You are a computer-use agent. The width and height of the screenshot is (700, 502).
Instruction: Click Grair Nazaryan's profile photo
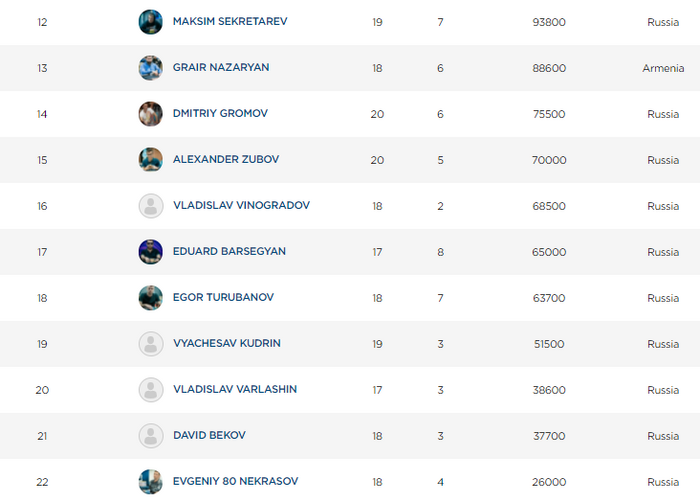pyautogui.click(x=150, y=68)
